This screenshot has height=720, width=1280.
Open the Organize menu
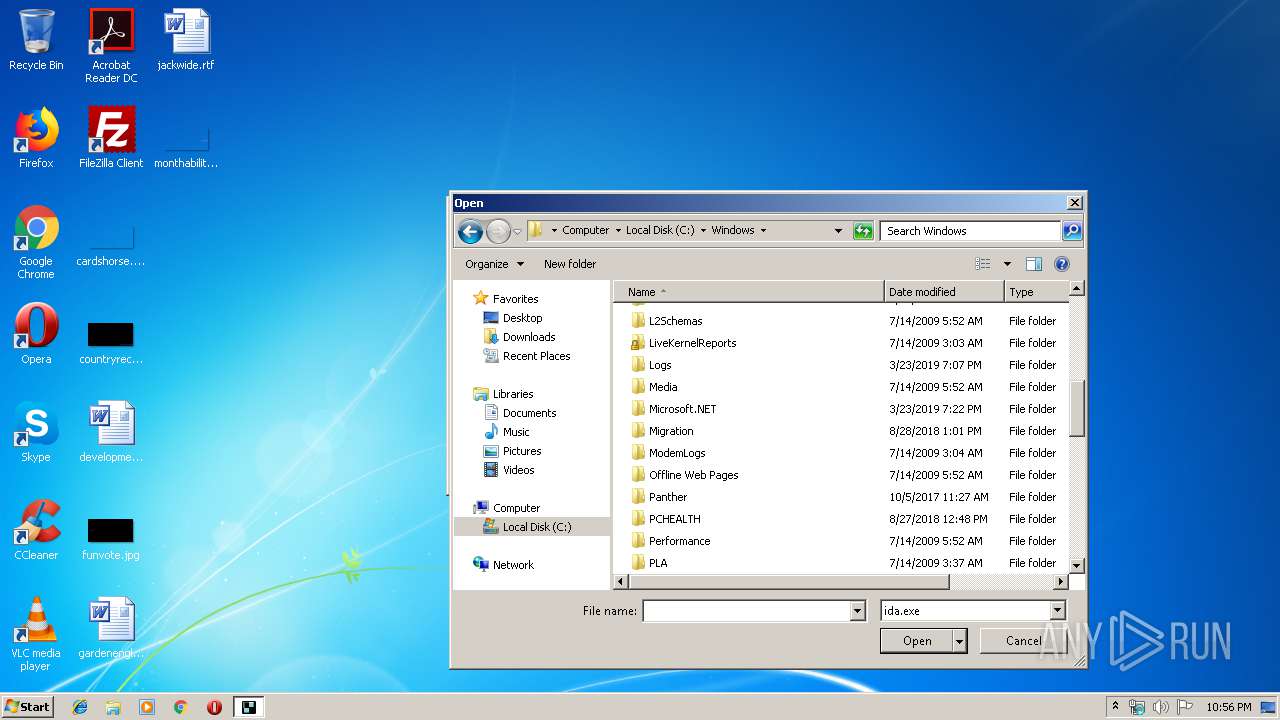click(x=494, y=264)
